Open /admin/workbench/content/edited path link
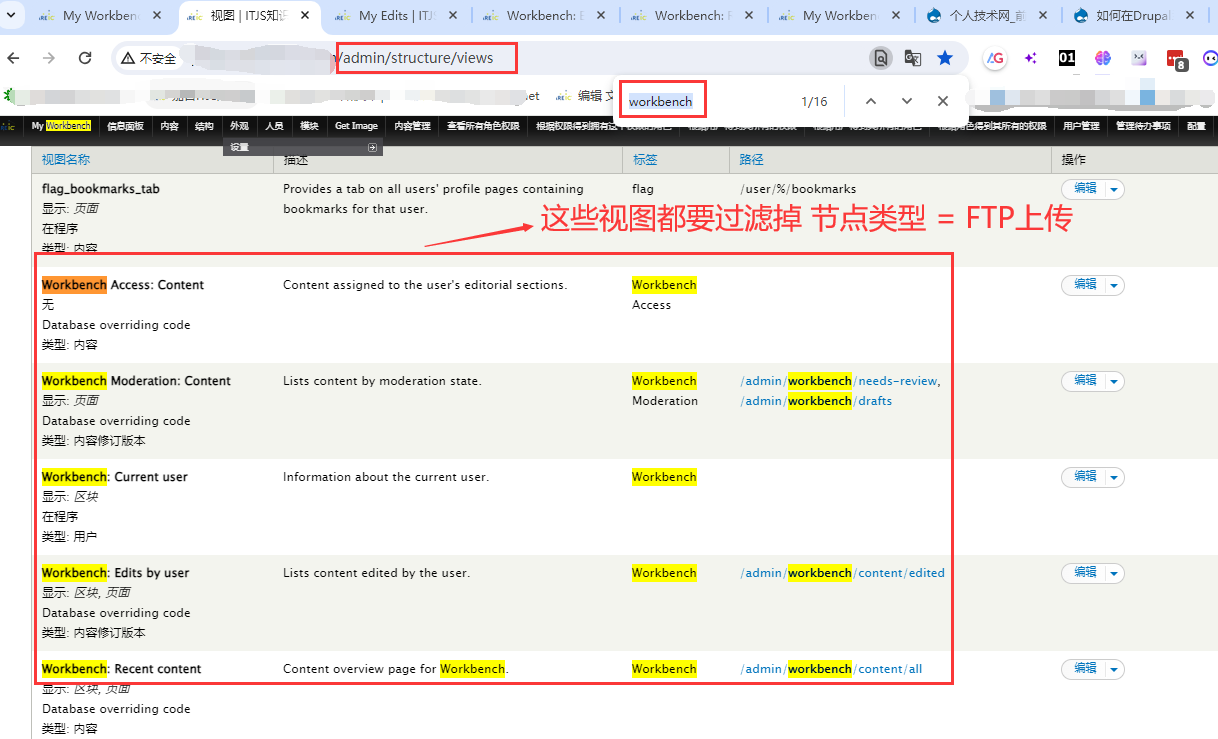 [842, 573]
